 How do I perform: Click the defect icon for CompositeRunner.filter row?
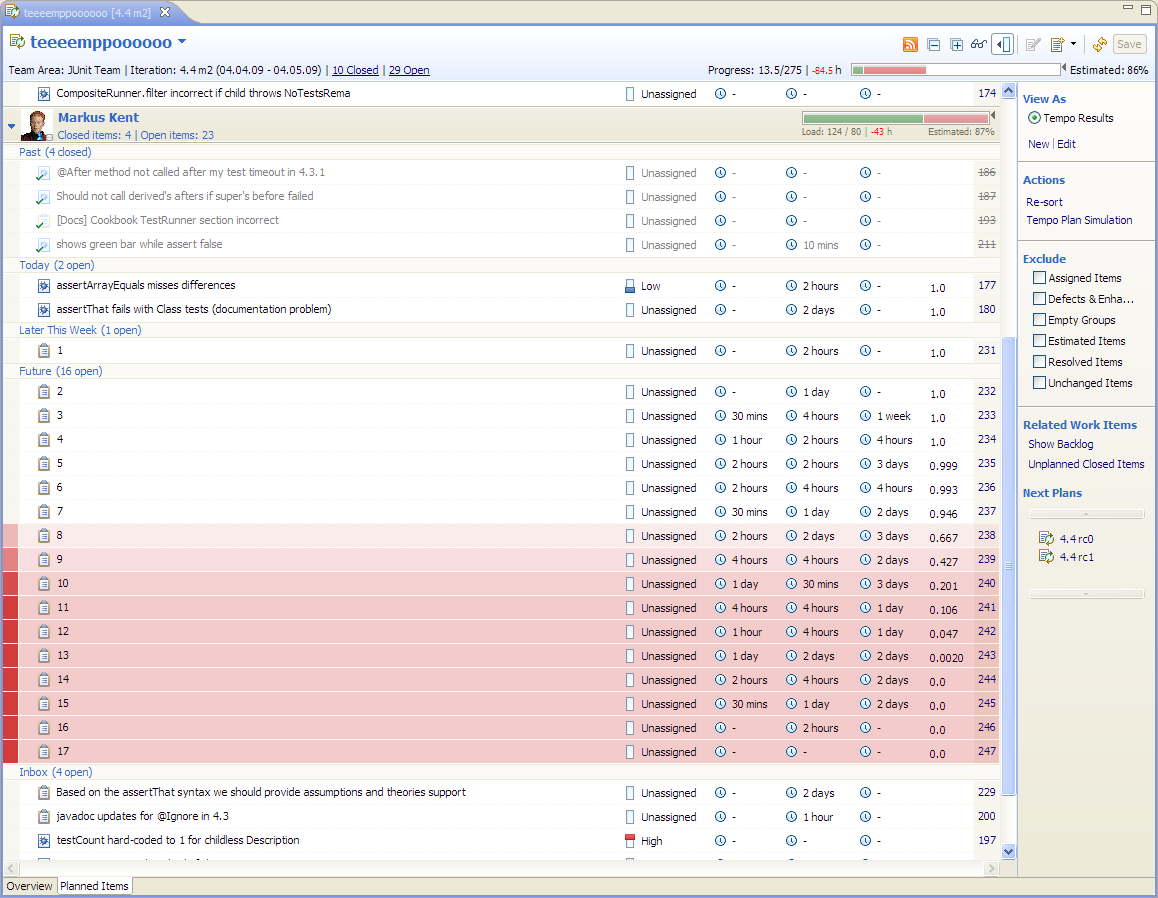[44, 94]
